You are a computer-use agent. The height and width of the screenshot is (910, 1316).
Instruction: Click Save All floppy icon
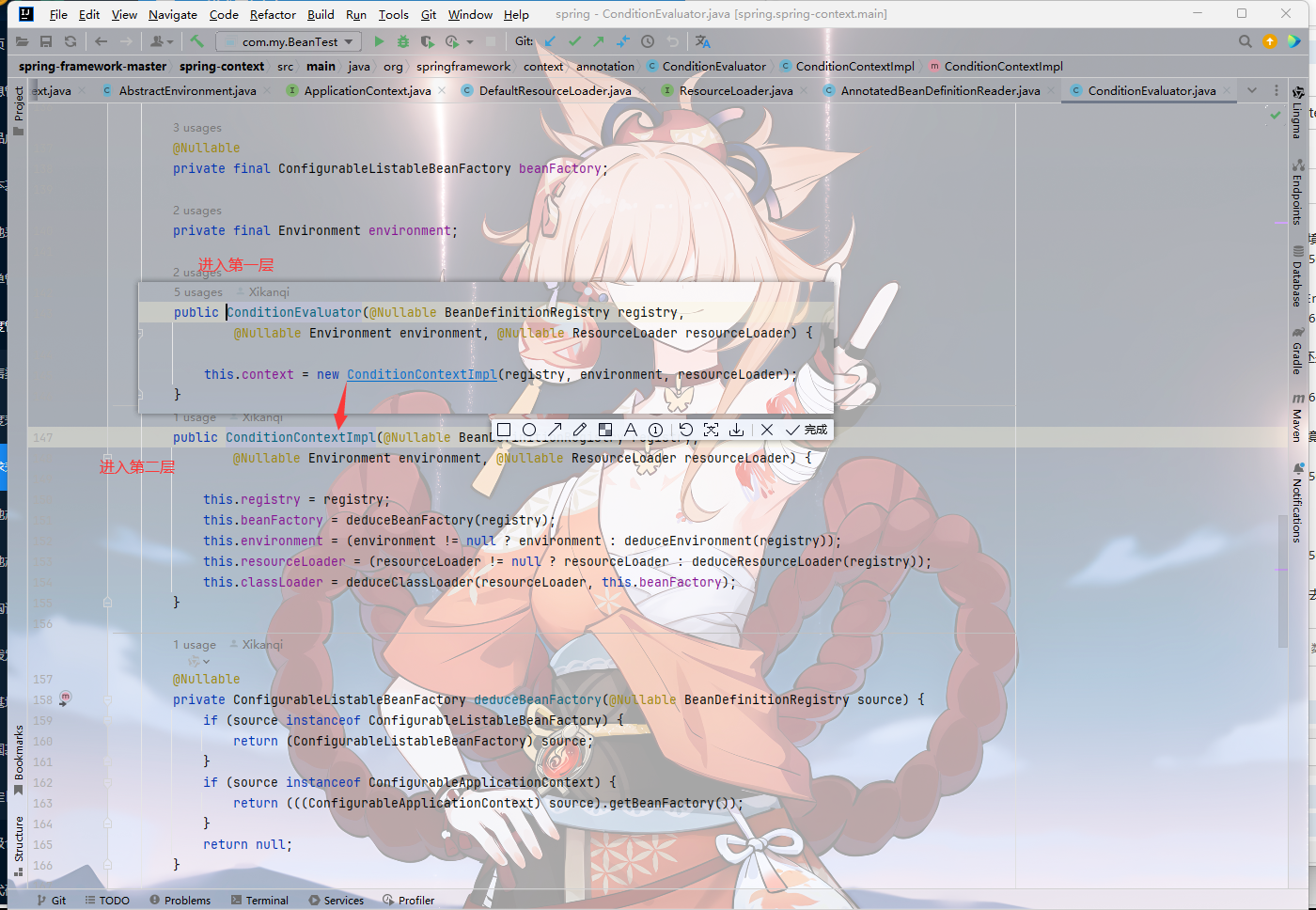coord(46,41)
